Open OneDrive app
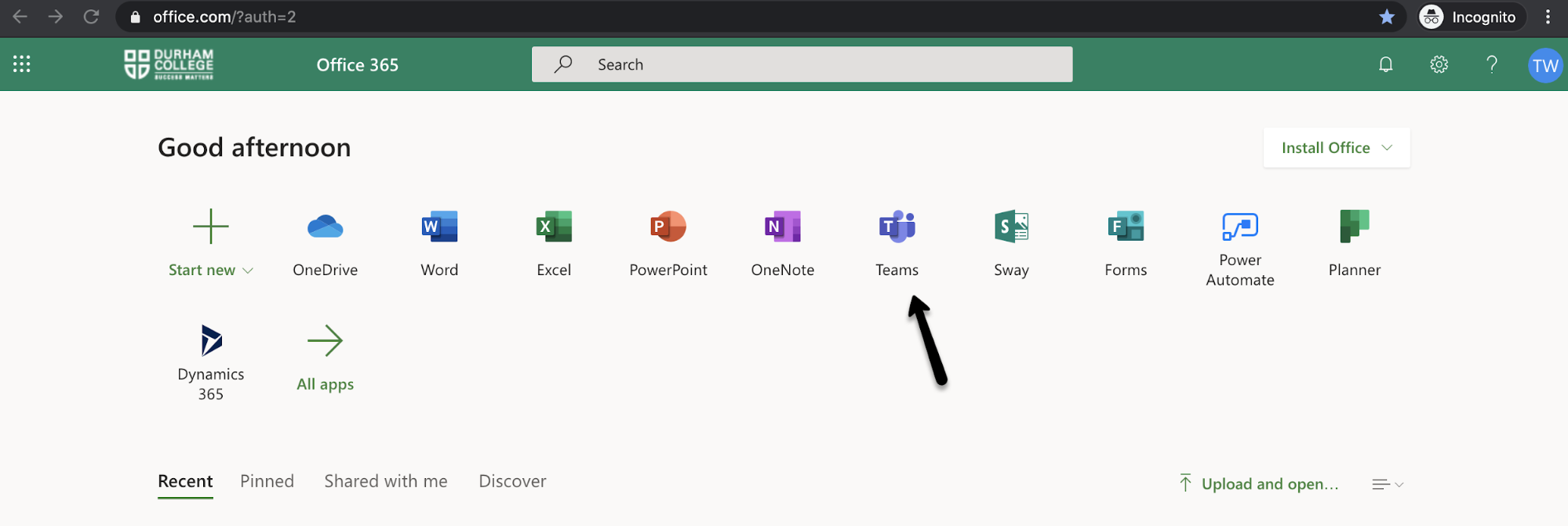Screen dimensions: 1568x526 click(x=325, y=244)
